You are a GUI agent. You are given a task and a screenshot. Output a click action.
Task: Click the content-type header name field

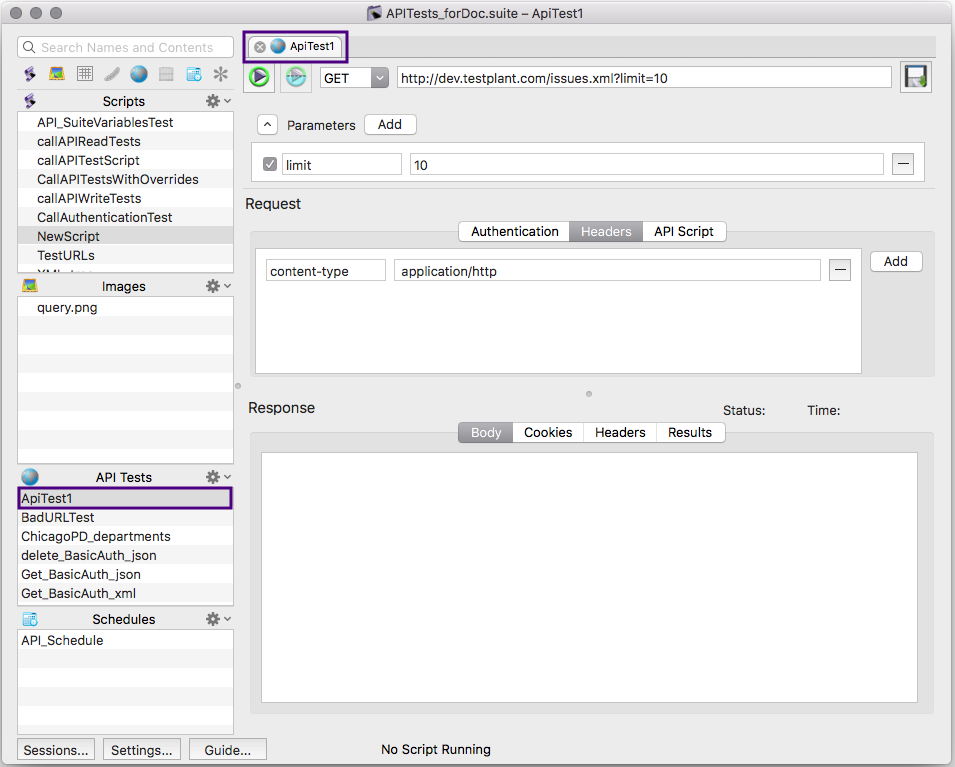point(326,270)
